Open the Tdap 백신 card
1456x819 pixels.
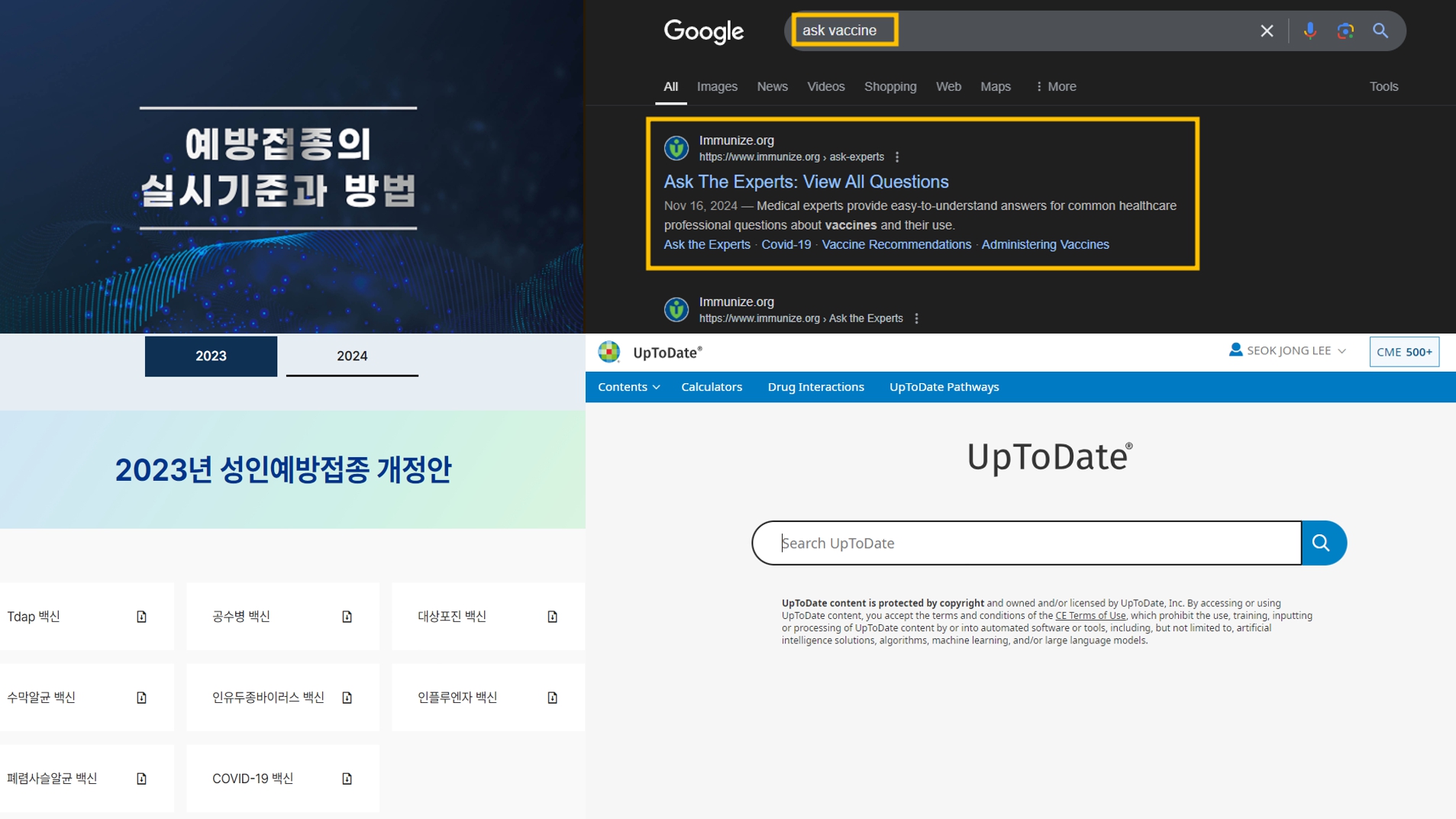coord(87,617)
